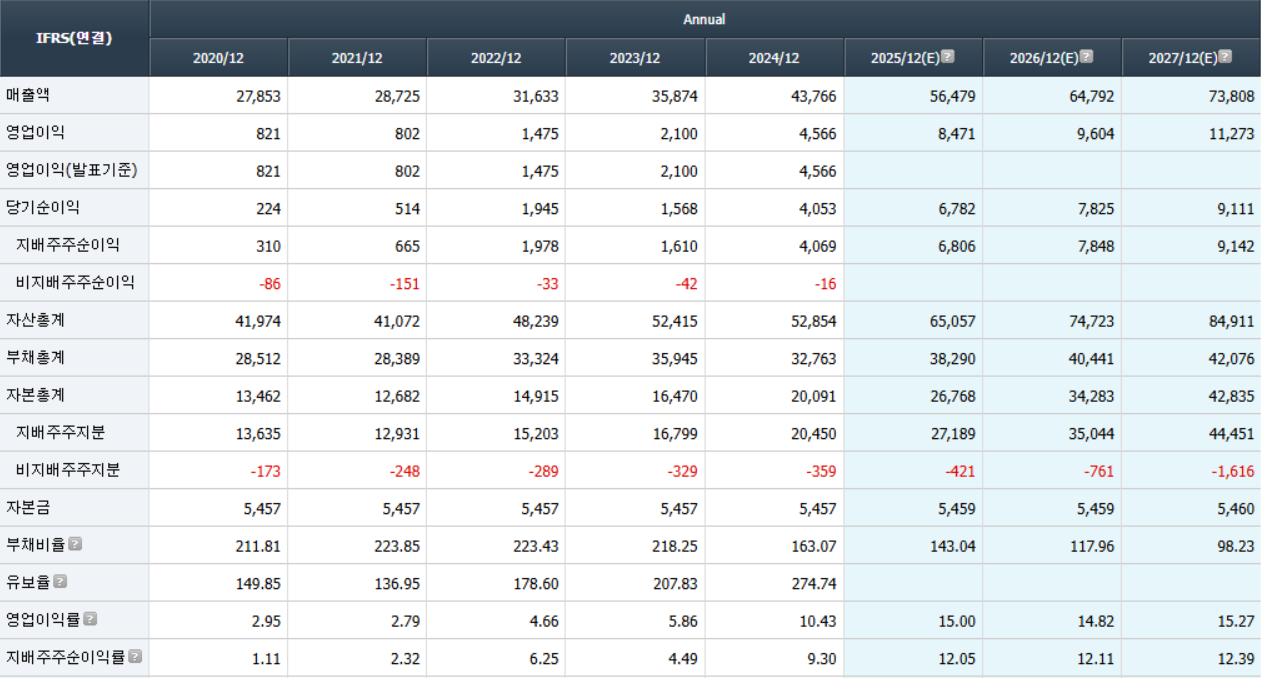Click 영업이익률 value 10.43 for 2024/12
The image size is (1261, 678).
(x=818, y=621)
